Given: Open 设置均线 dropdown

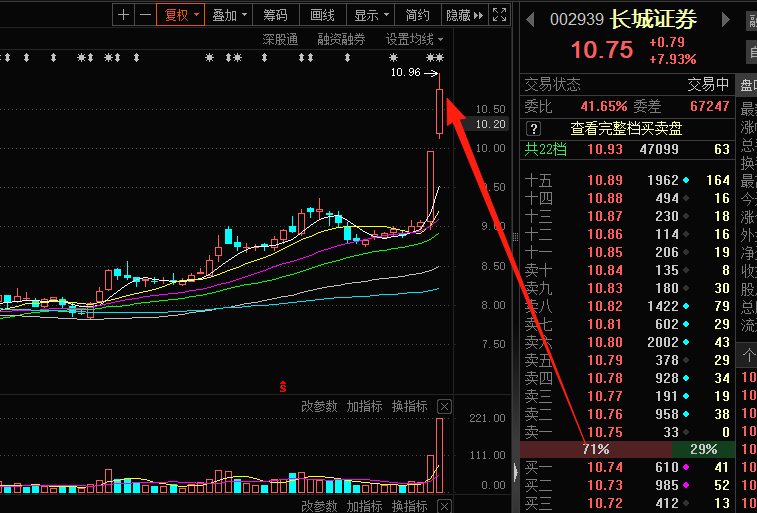Looking at the screenshot, I should tap(414, 39).
